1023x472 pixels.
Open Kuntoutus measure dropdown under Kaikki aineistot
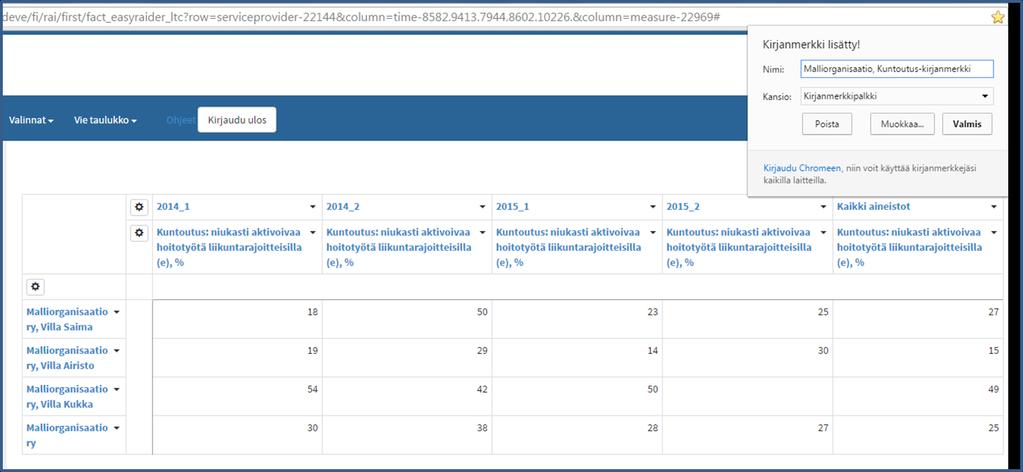click(x=994, y=232)
